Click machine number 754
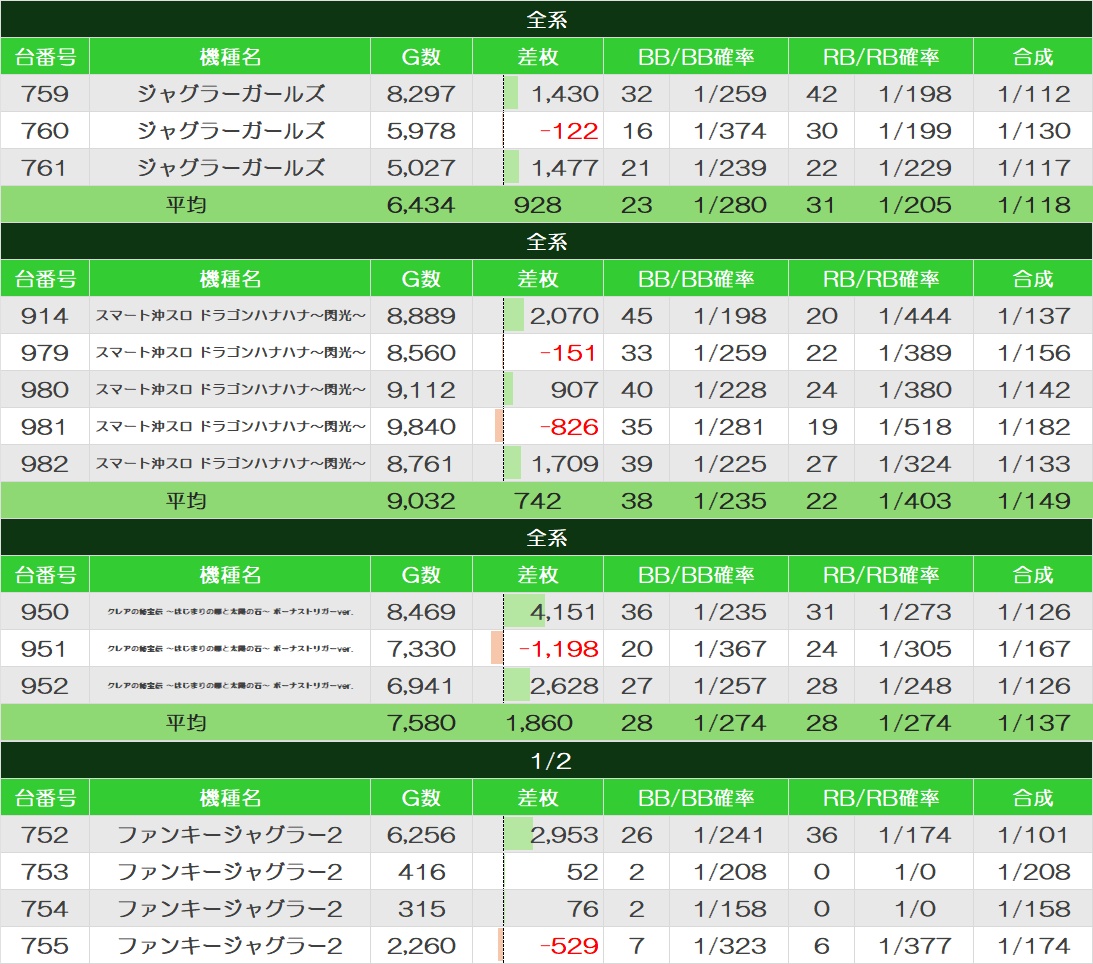Viewport: 1093px width, 964px height. pyautogui.click(x=45, y=908)
